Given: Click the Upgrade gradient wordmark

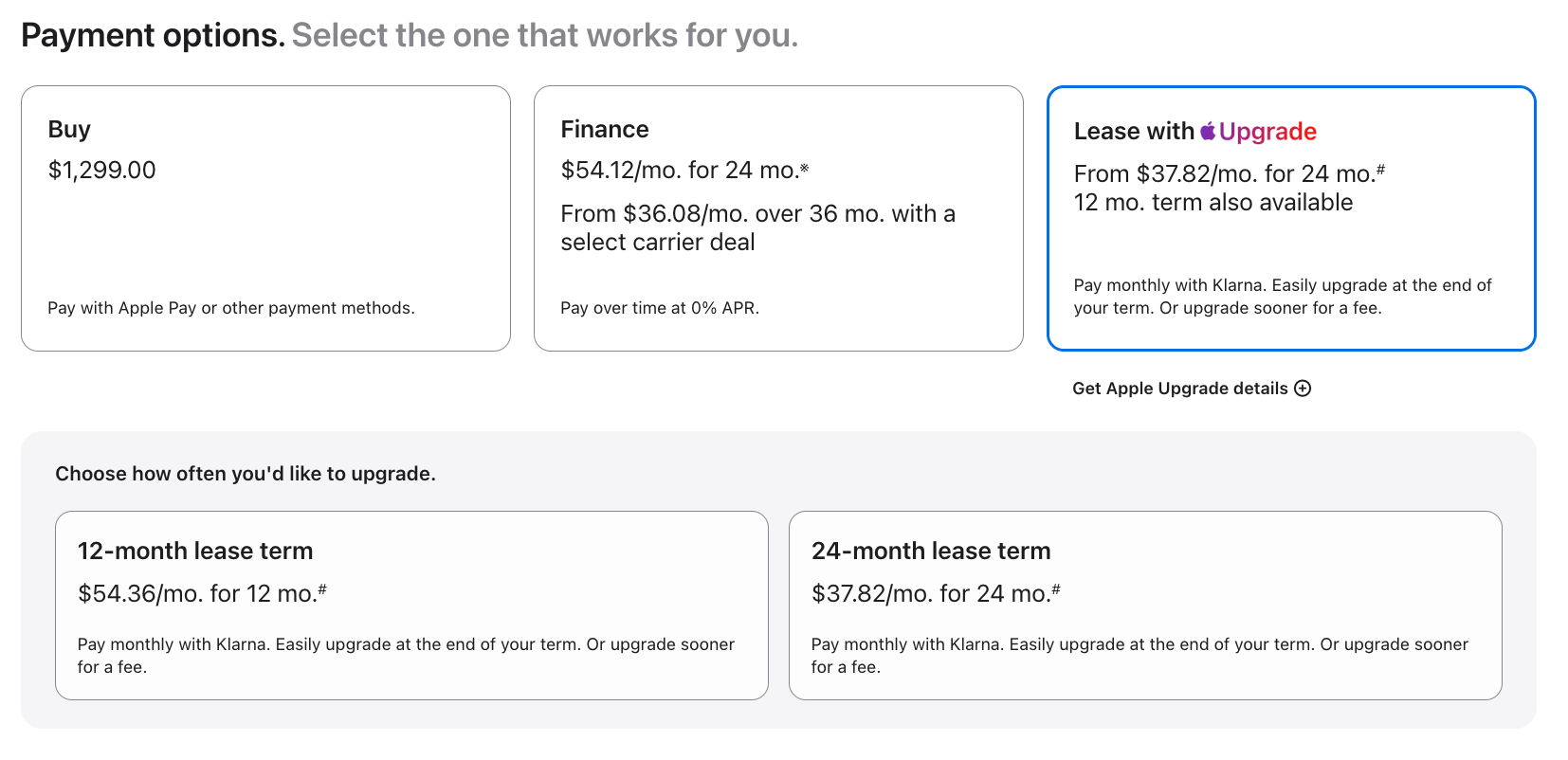Looking at the screenshot, I should tap(1267, 131).
